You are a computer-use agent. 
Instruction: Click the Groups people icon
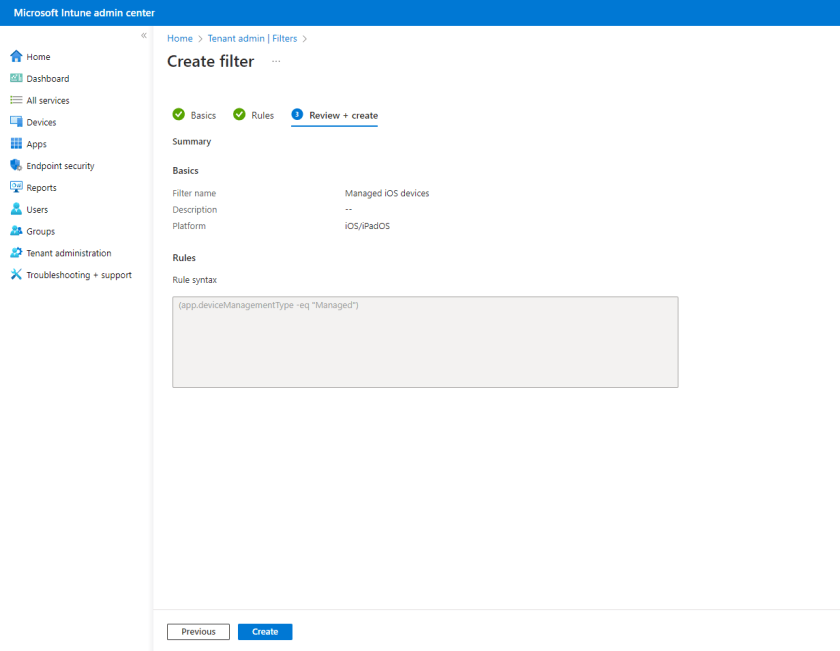click(16, 231)
